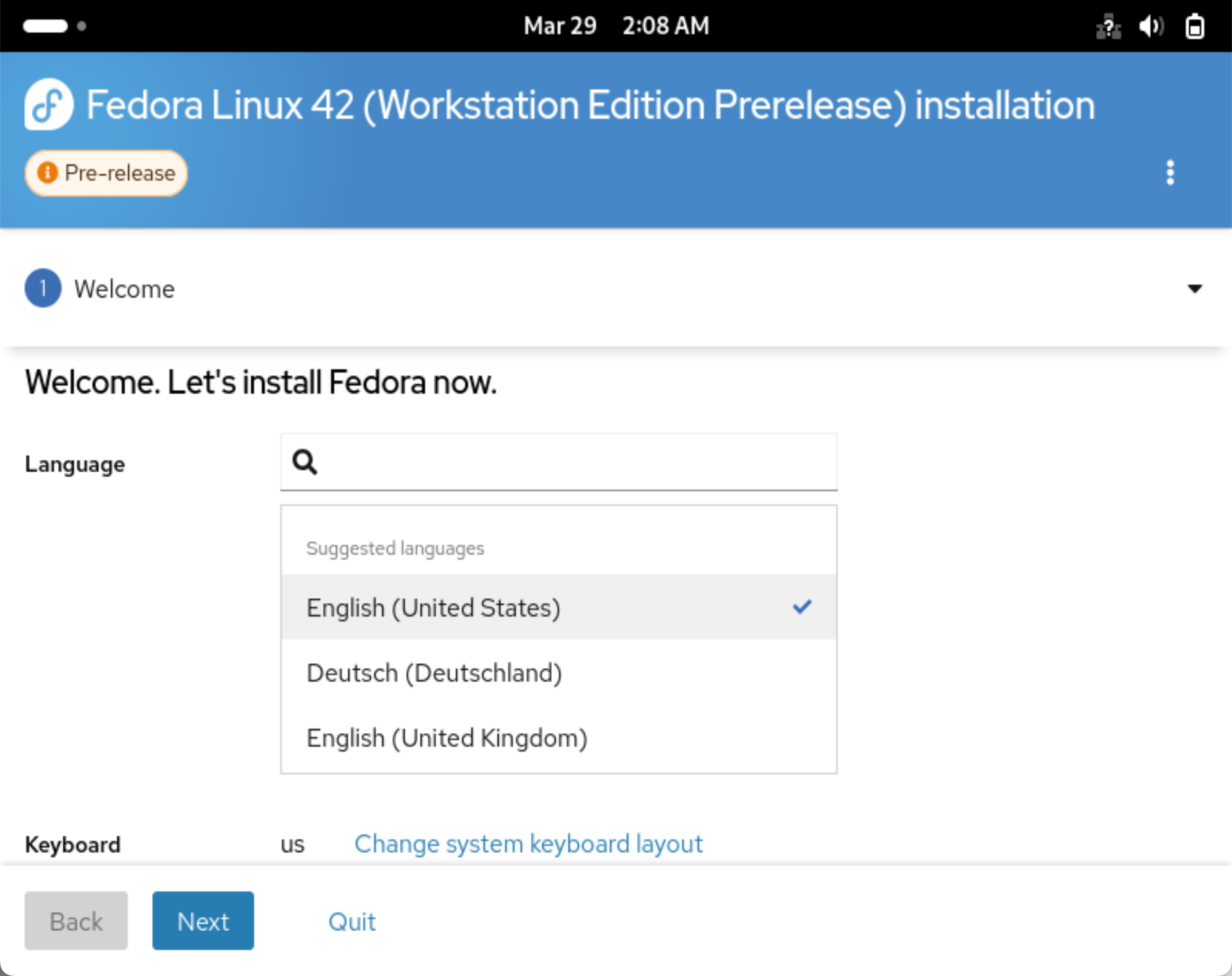Open the date and time menu
The height and width of the screenshot is (976, 1232).
click(616, 26)
